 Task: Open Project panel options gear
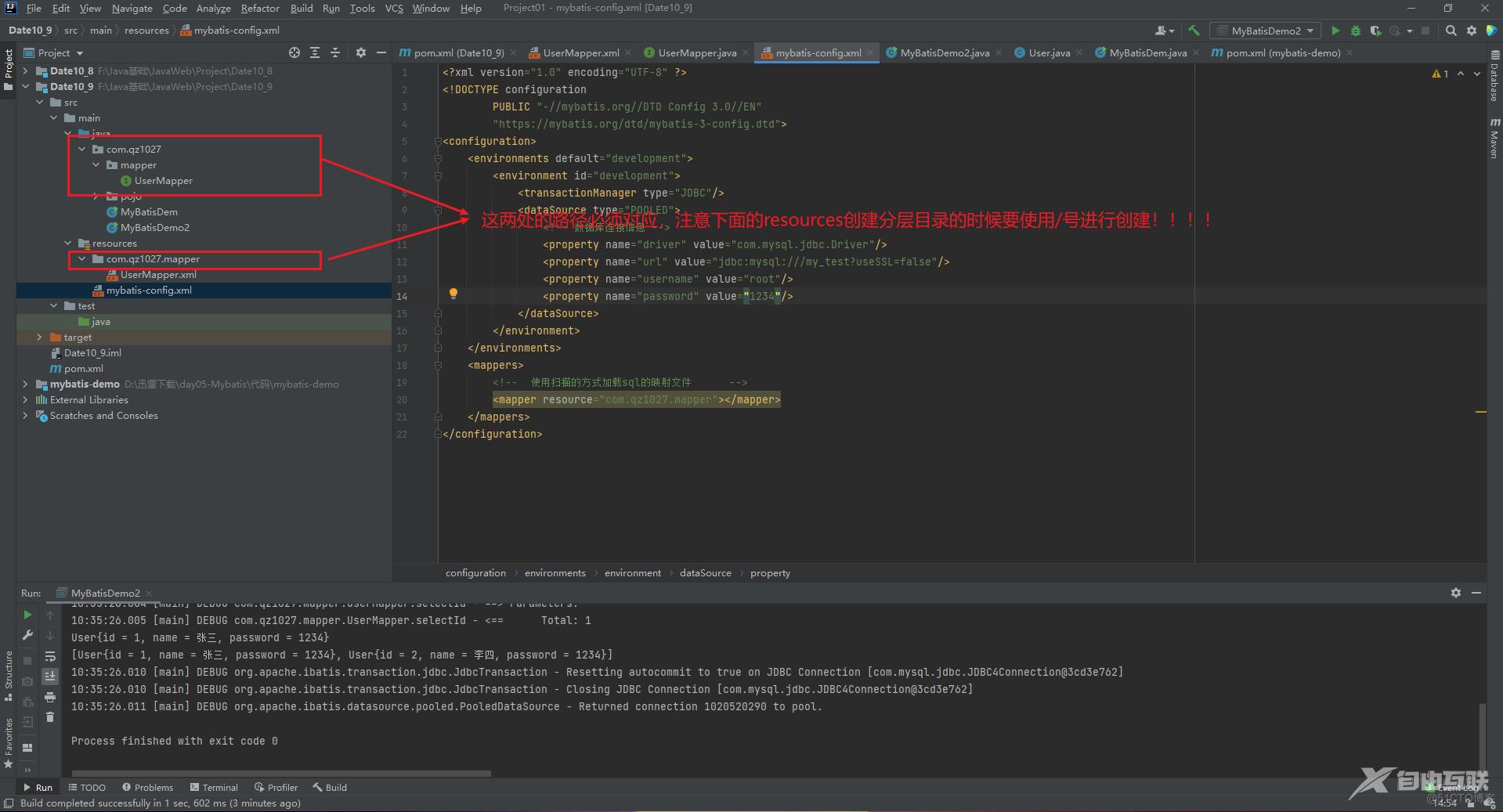click(361, 52)
